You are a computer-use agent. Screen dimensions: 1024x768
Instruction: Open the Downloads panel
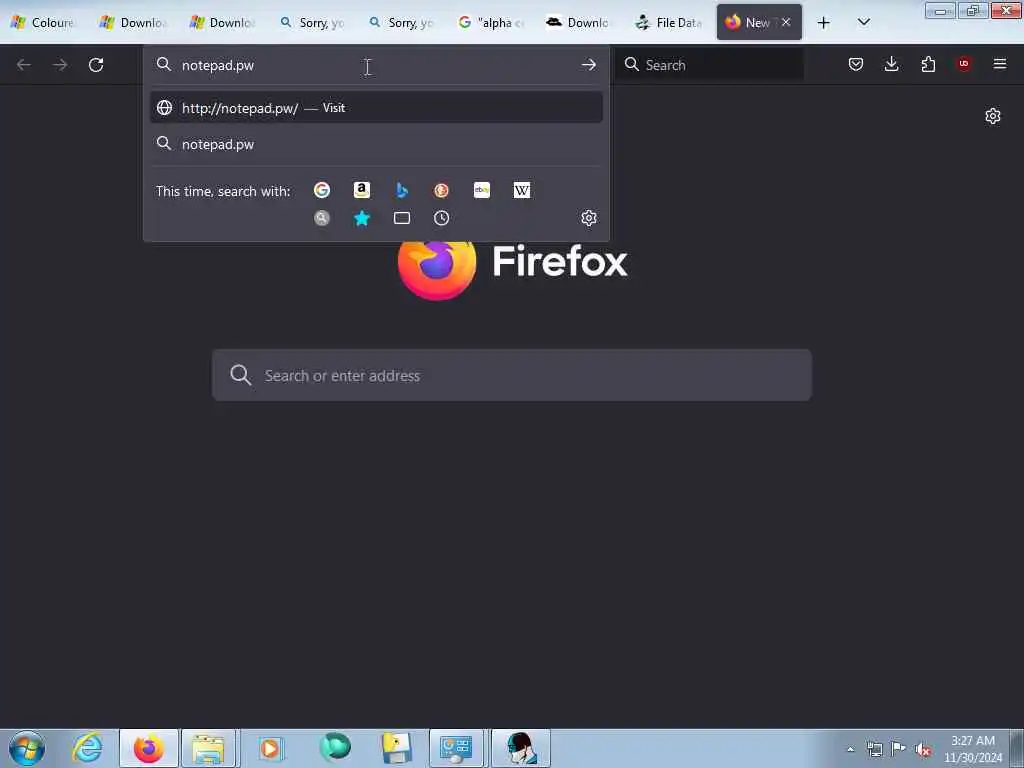(891, 64)
